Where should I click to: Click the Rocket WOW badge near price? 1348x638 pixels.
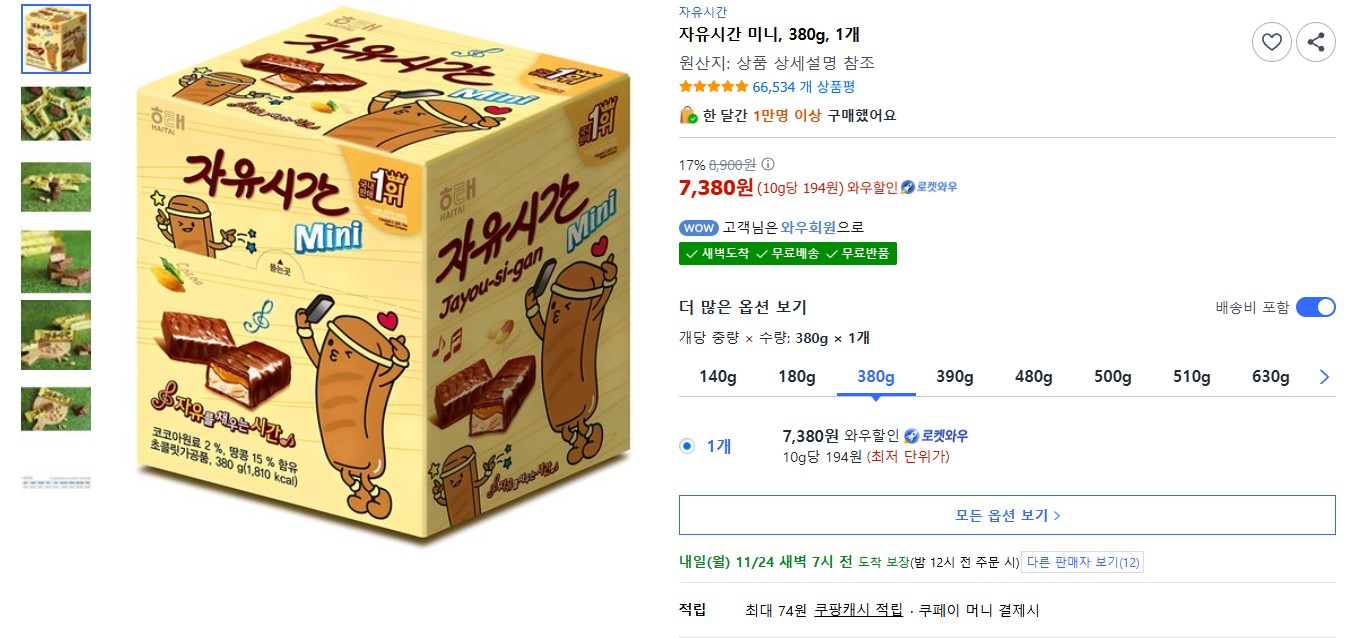point(929,187)
